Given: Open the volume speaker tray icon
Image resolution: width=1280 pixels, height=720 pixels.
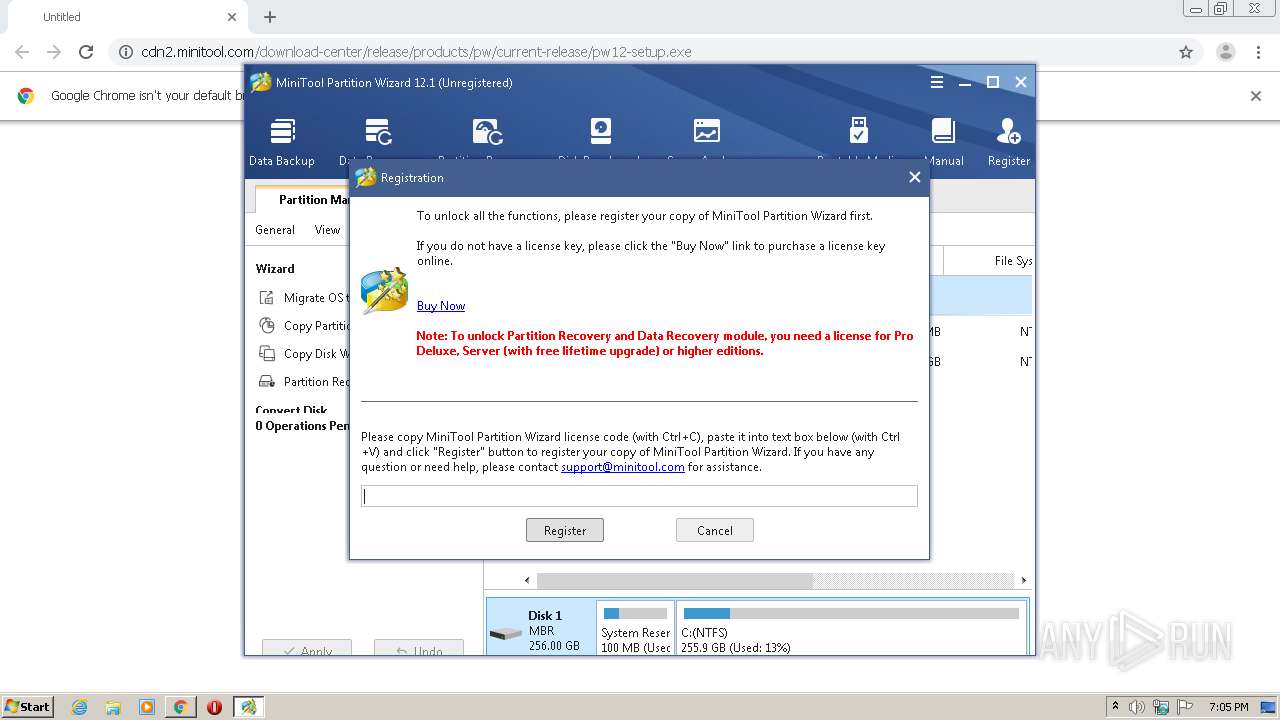Looking at the screenshot, I should pos(1137,707).
